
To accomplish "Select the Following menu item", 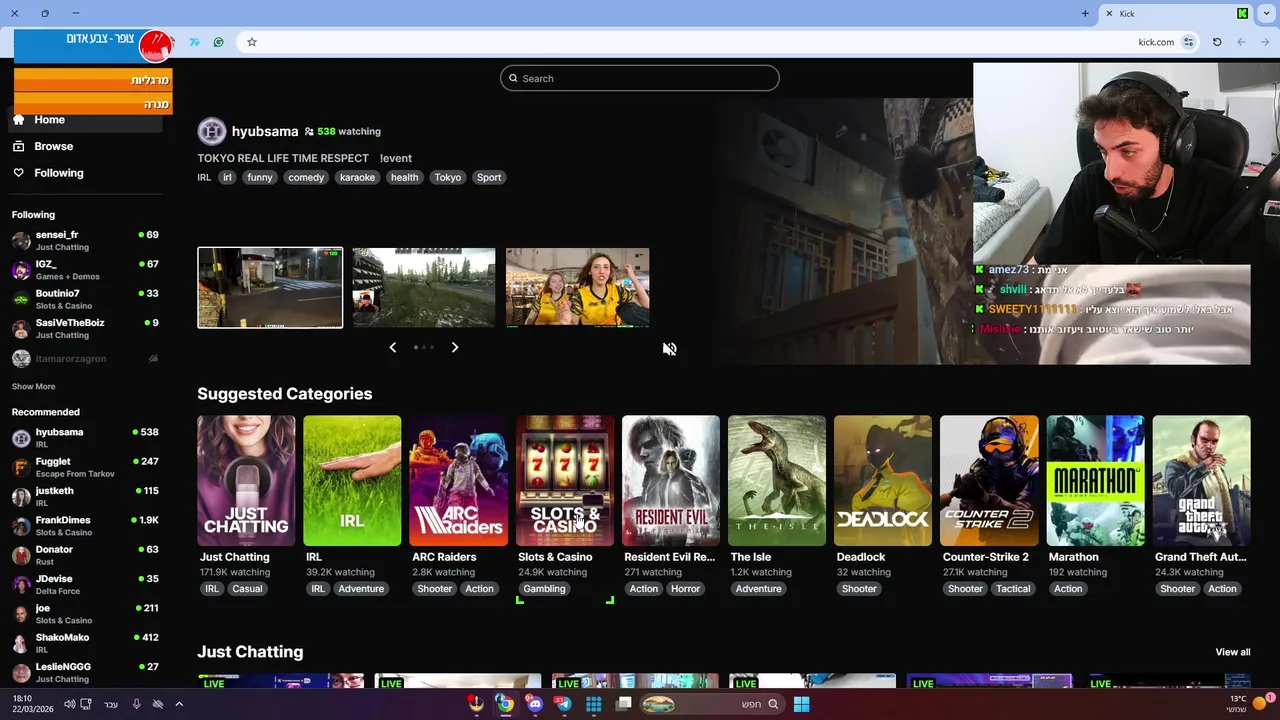I will [86, 173].
